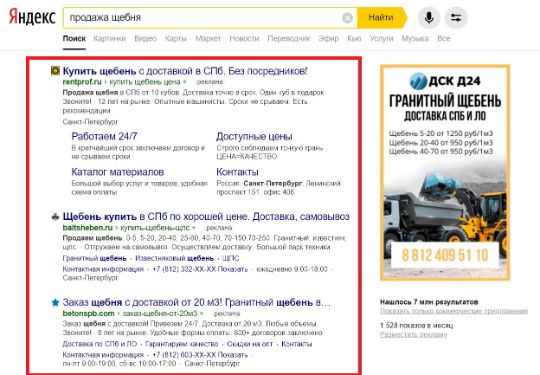Open the Карты tab

click(x=176, y=39)
